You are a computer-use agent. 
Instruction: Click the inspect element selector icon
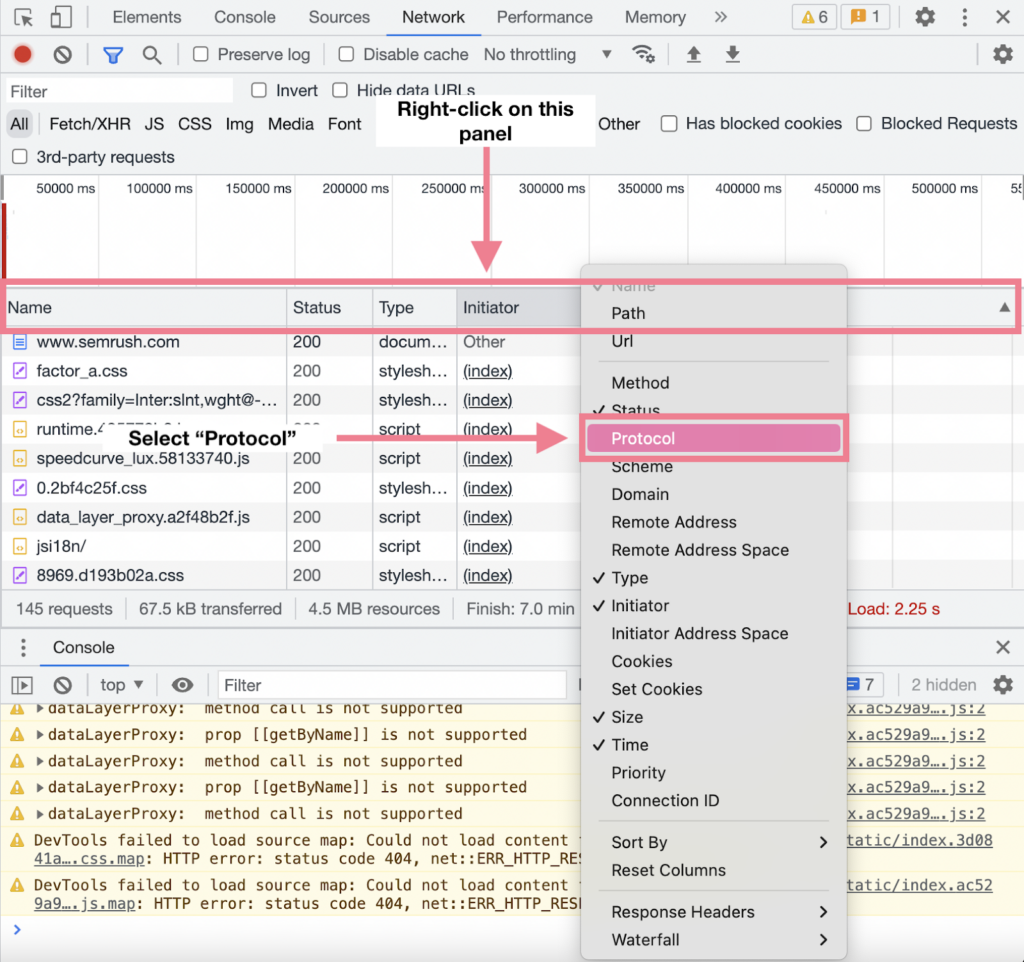(x=24, y=18)
